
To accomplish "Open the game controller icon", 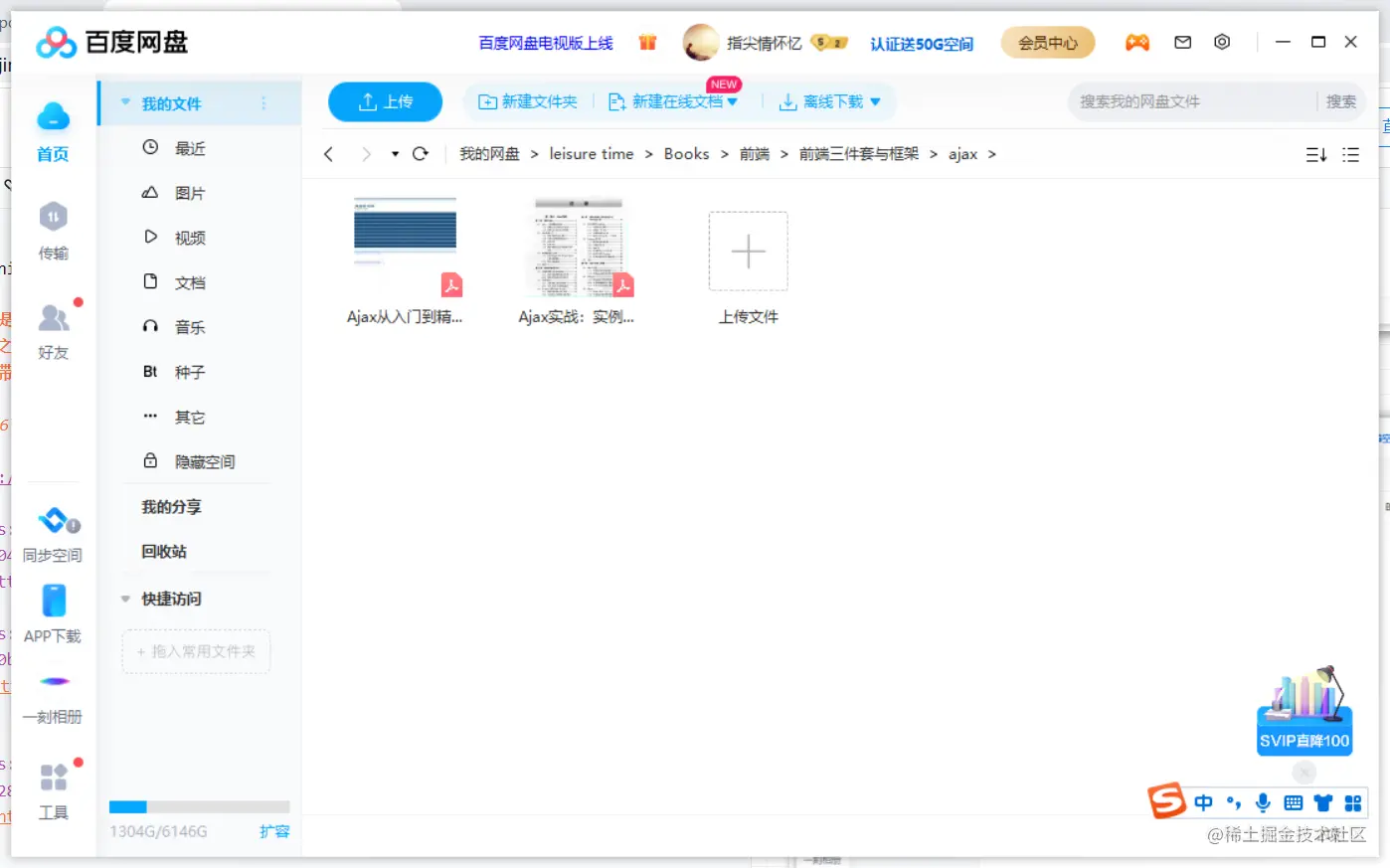I will [x=1137, y=42].
